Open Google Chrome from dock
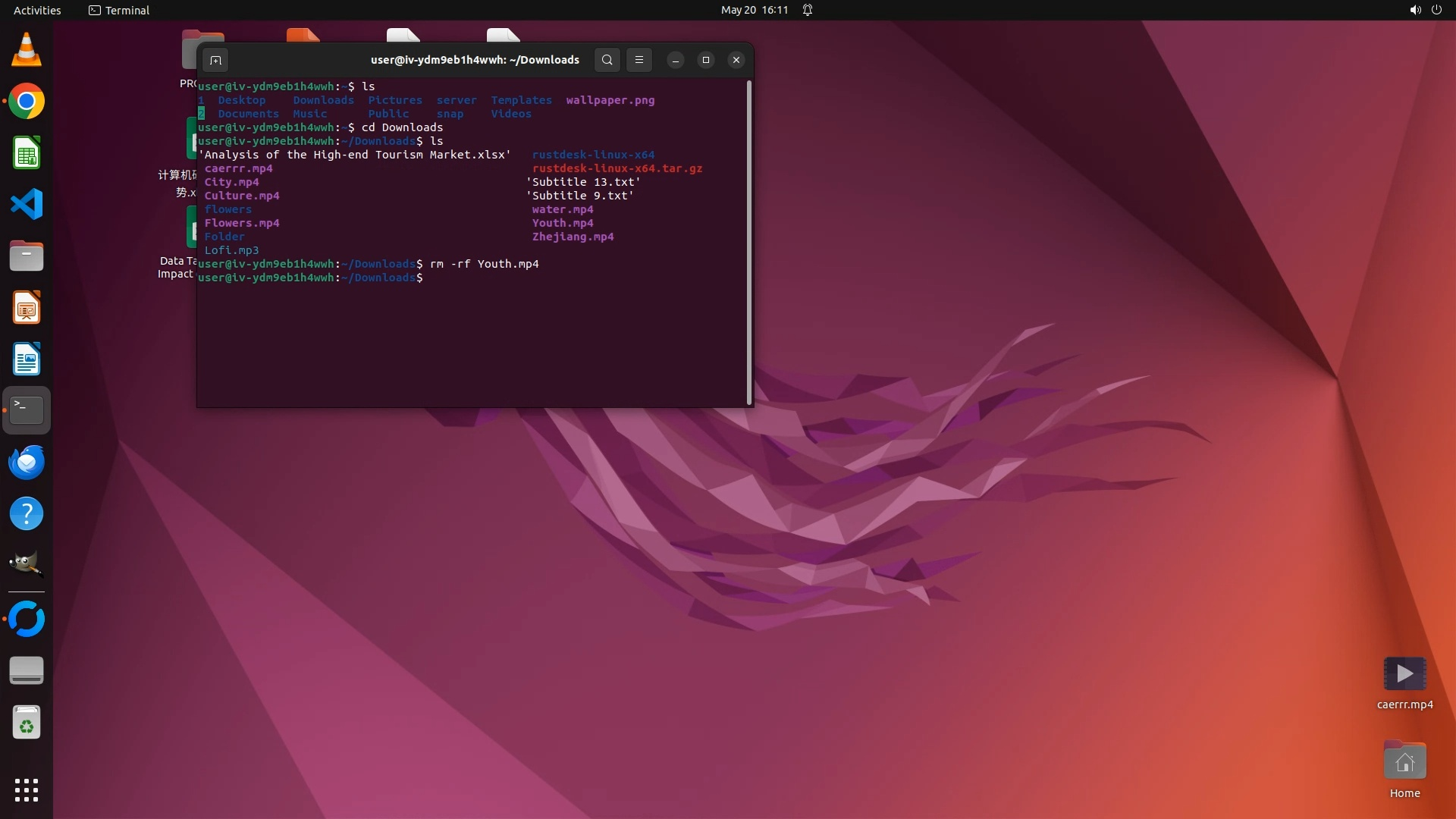1456x819 pixels. pos(27,102)
